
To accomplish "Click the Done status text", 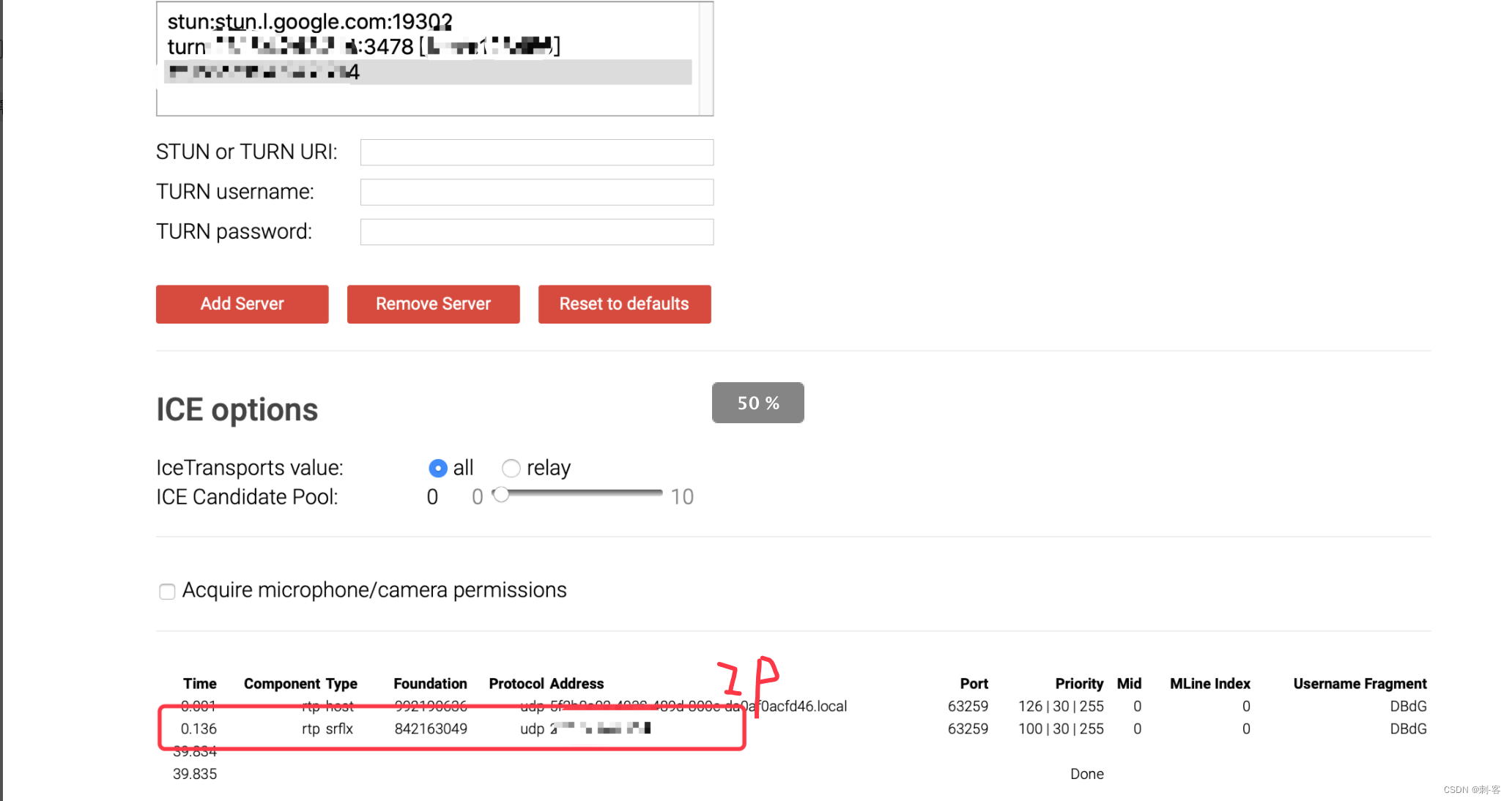I will (1086, 774).
